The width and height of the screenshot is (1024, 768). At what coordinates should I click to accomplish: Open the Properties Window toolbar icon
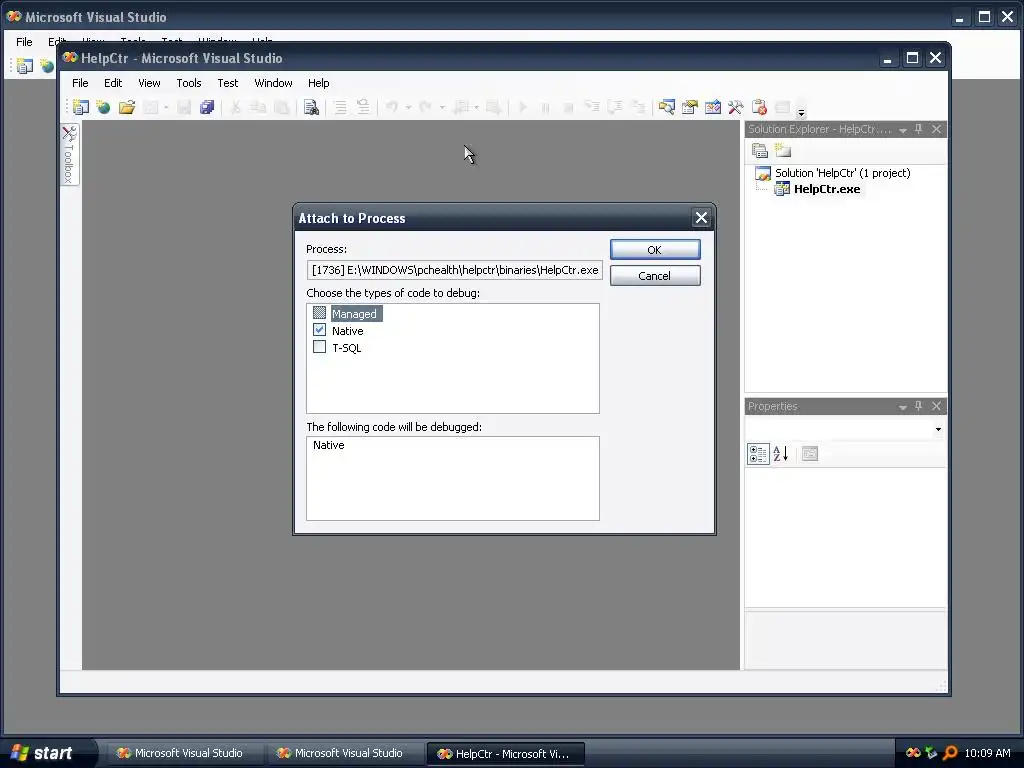coord(690,107)
